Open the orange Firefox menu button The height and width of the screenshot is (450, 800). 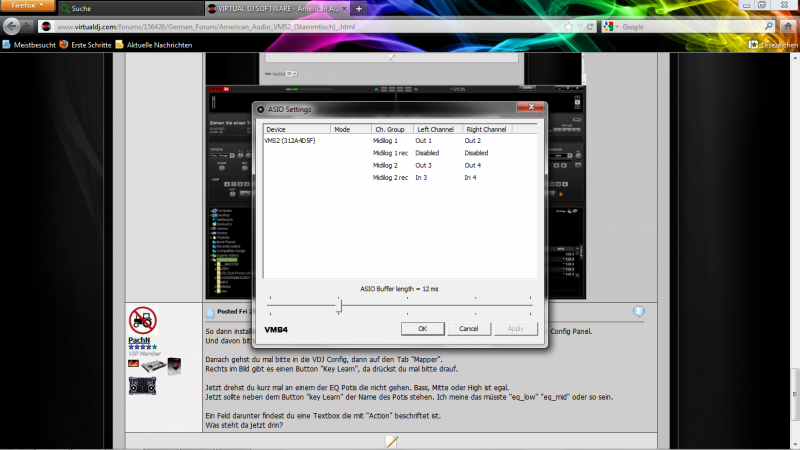coord(28,6)
